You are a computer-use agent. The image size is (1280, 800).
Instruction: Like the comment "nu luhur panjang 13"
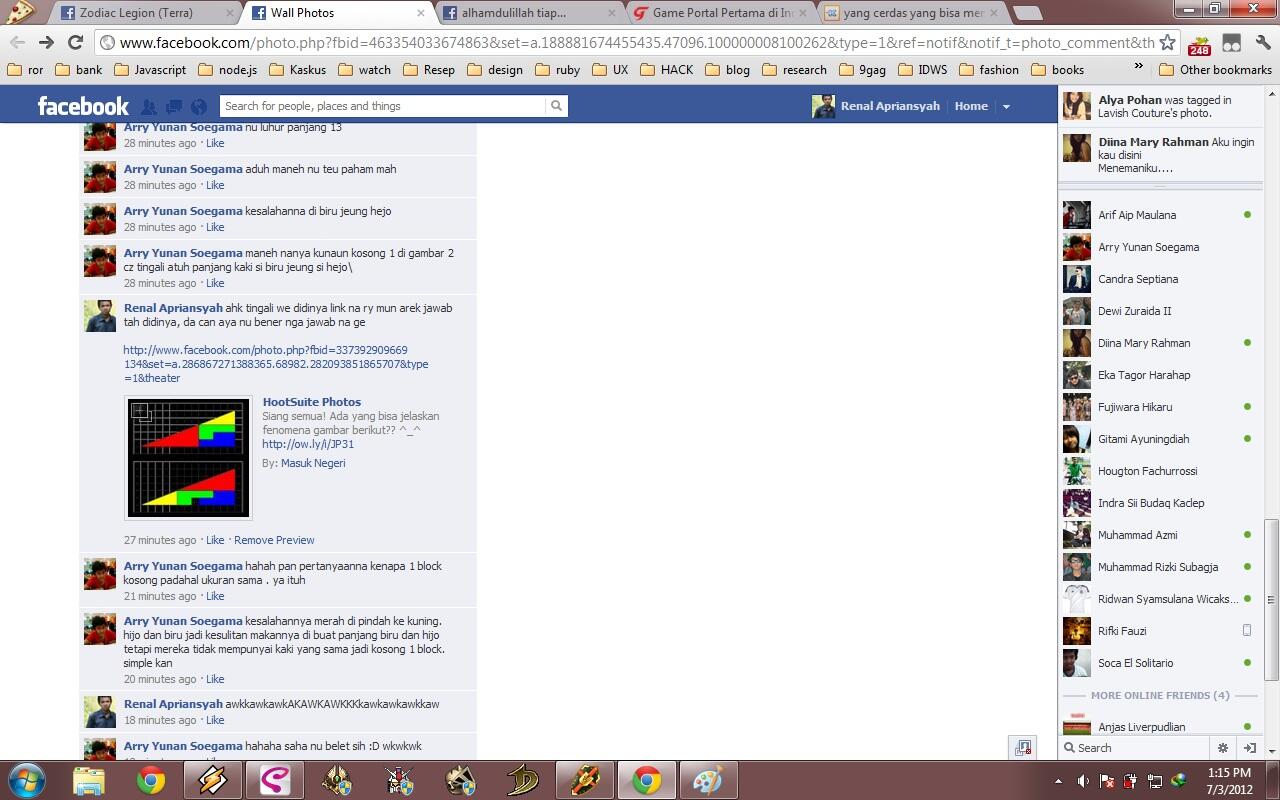[x=215, y=143]
